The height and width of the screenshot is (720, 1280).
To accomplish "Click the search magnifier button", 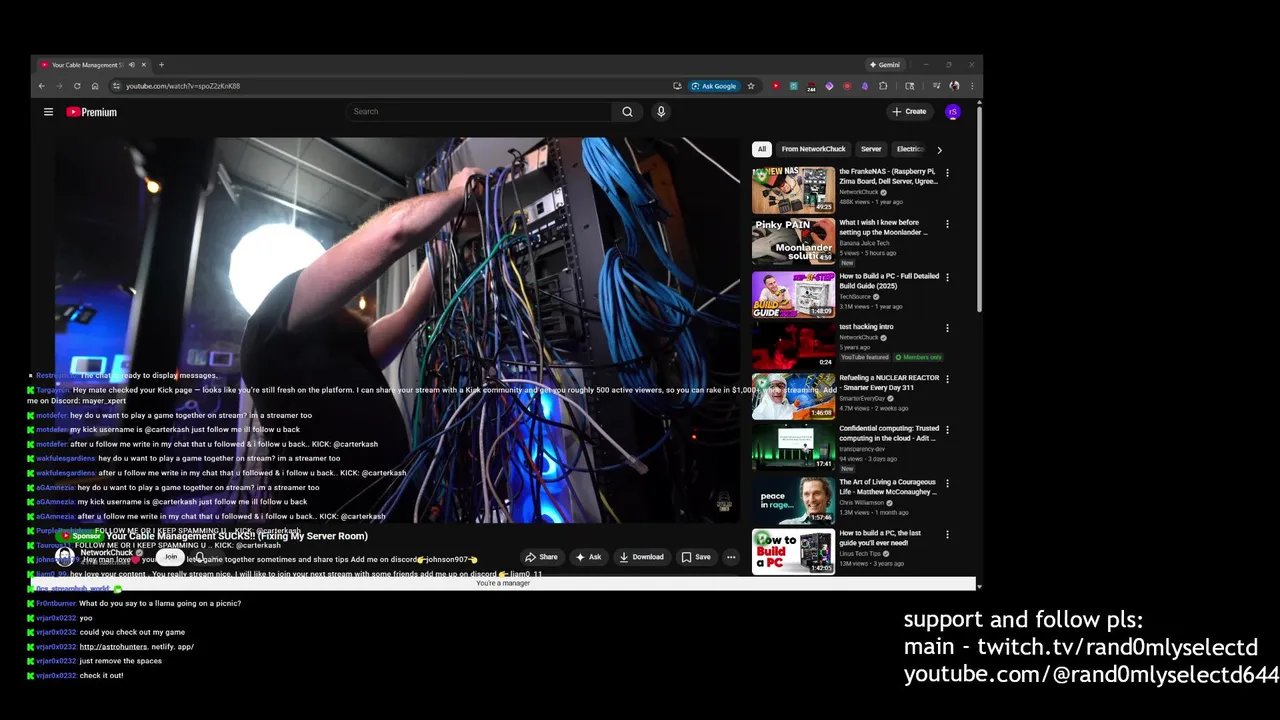I will 627,111.
